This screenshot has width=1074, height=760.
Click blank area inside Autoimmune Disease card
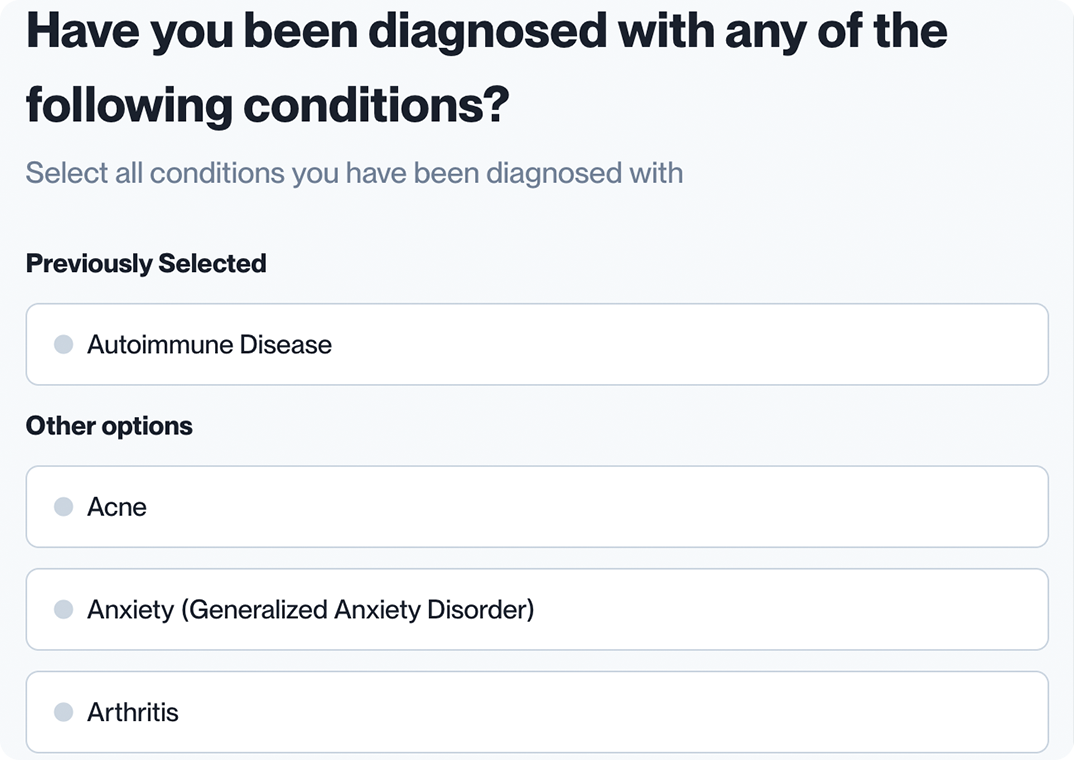[x=690, y=345]
